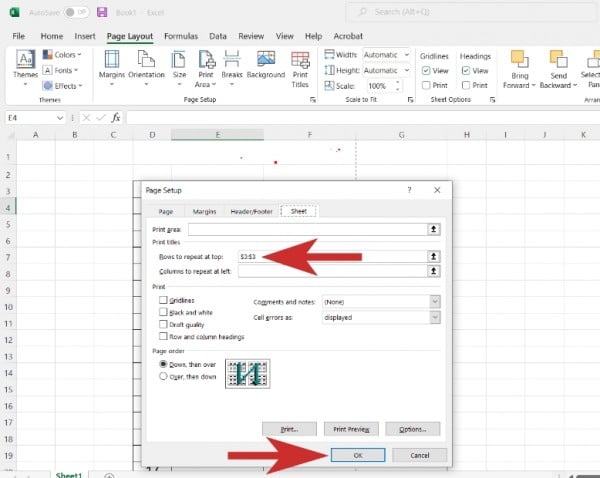Adjust the Scale percentage spinner
The height and width of the screenshot is (478, 600).
tap(398, 86)
